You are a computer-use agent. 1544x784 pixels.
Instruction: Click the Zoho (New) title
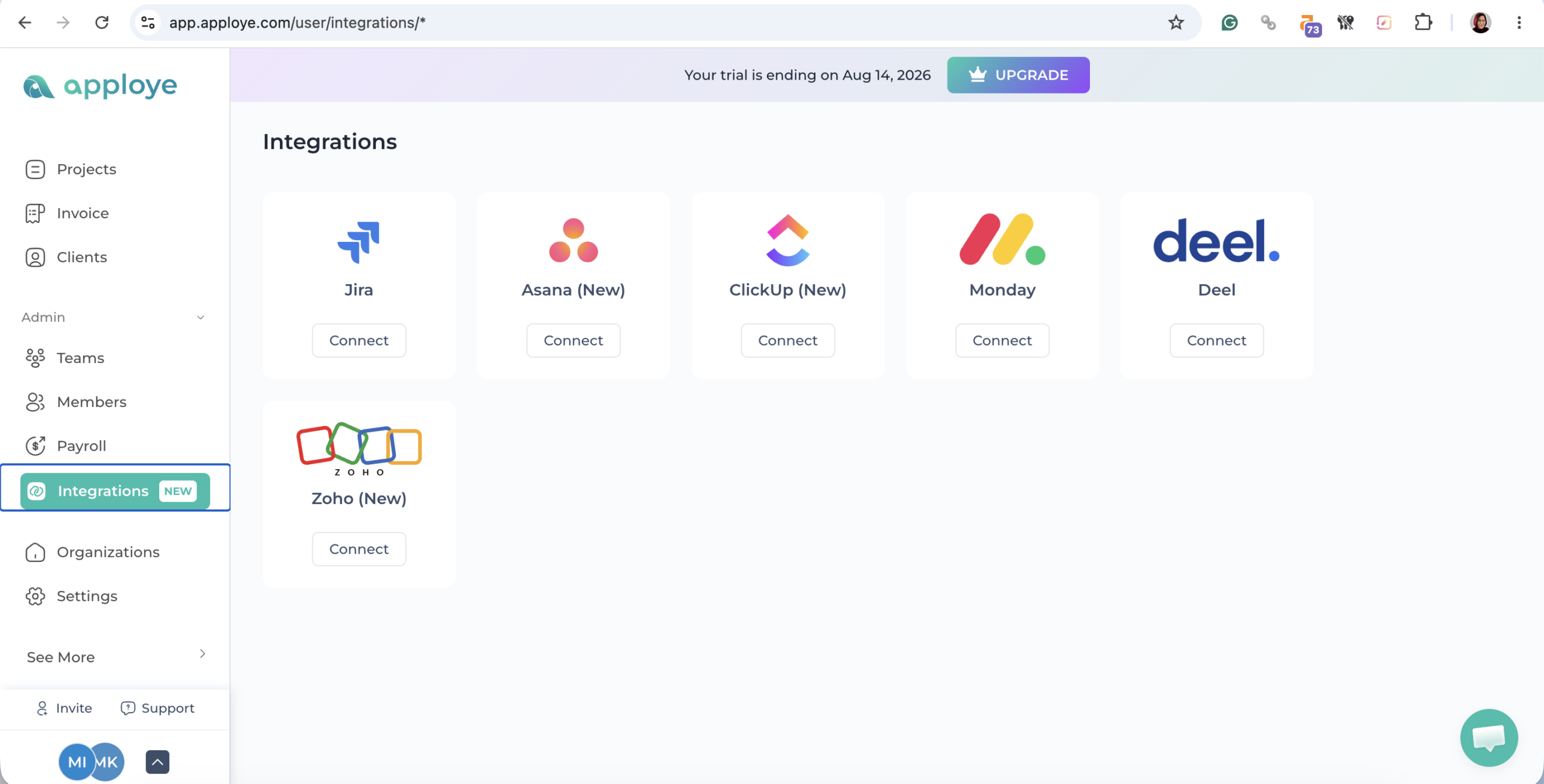coord(359,499)
